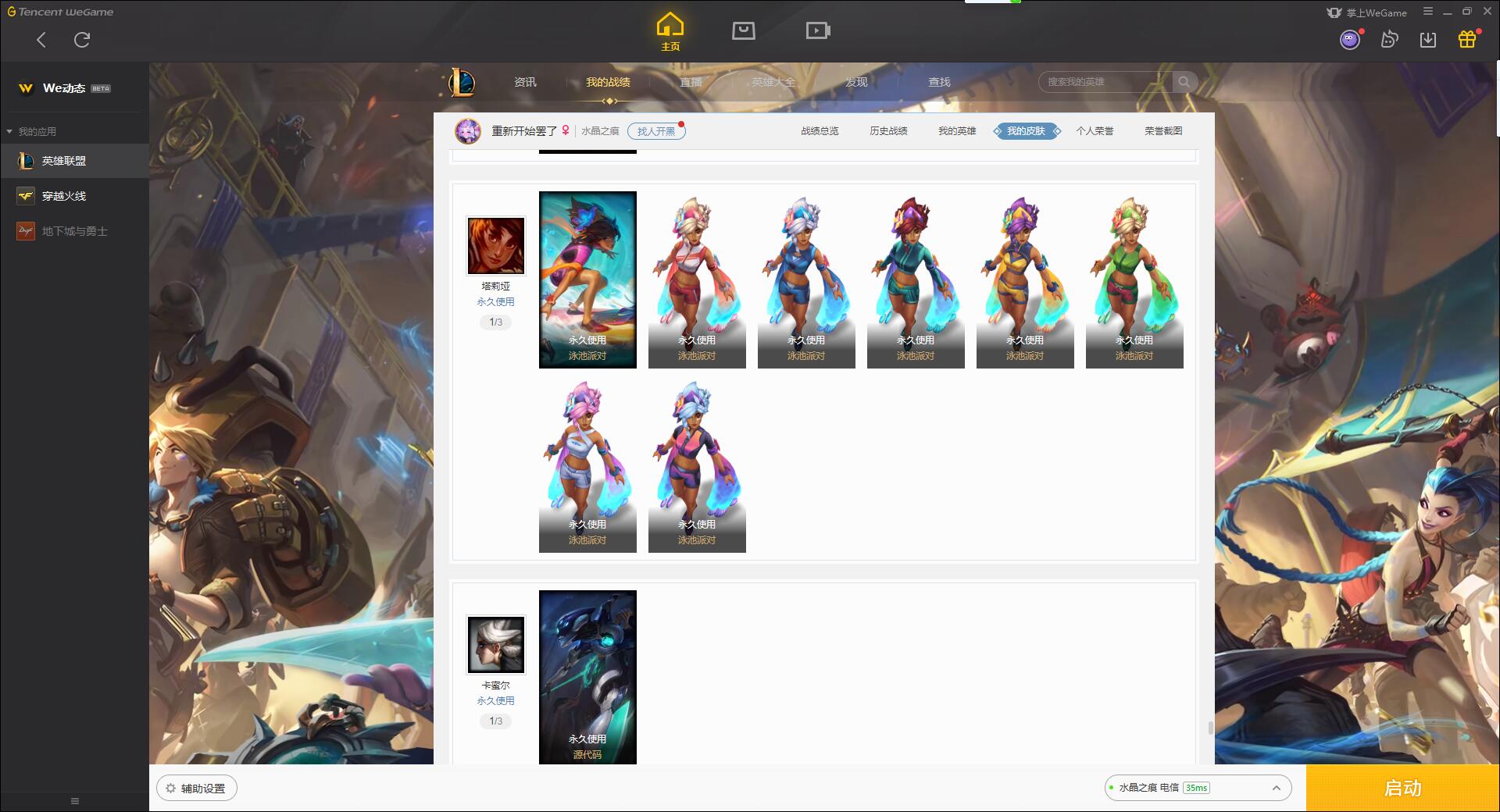Open the store bag icon in top bar

point(743,30)
